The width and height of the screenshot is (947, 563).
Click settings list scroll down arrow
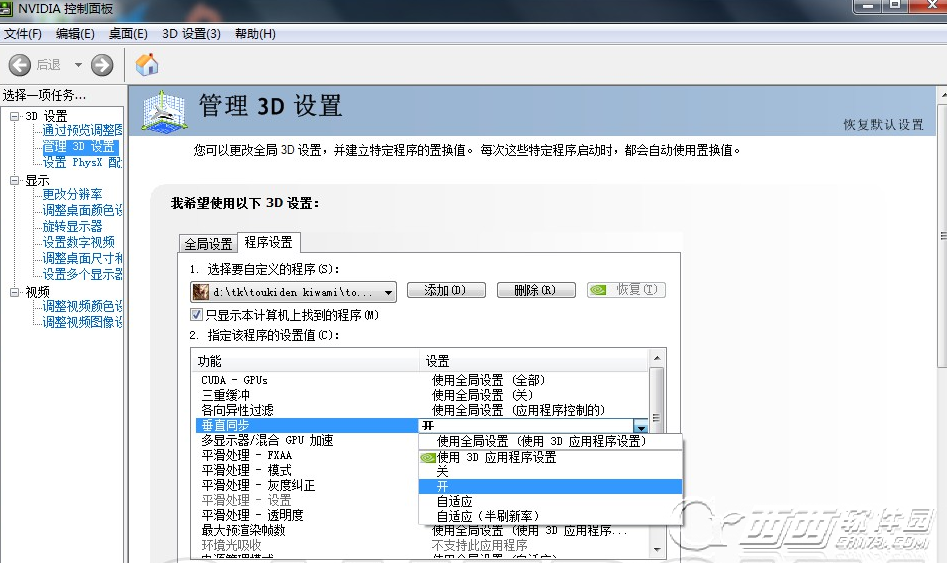[657, 550]
